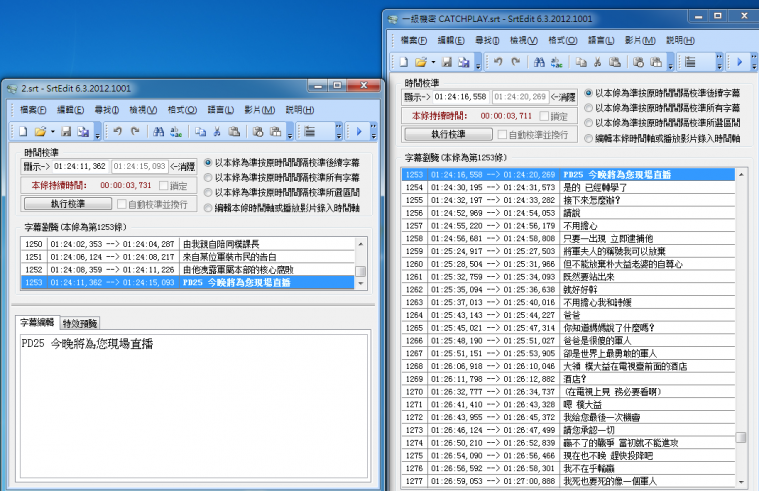Image resolution: width=759 pixels, height=491 pixels.
Task: Click <-消隱 button in 2.srt window
Action: point(182,167)
